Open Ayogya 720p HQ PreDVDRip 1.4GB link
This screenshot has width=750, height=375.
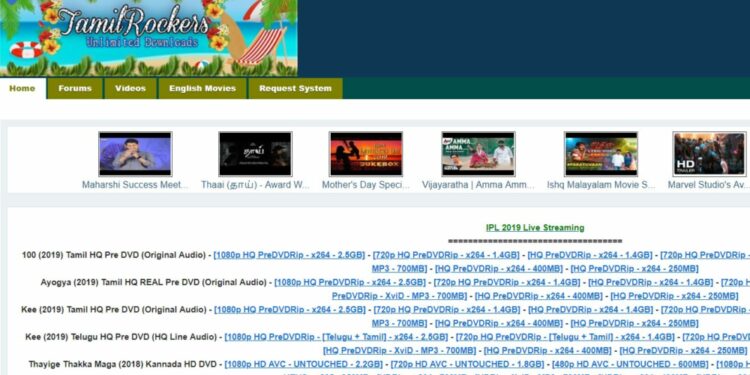(x=507, y=283)
